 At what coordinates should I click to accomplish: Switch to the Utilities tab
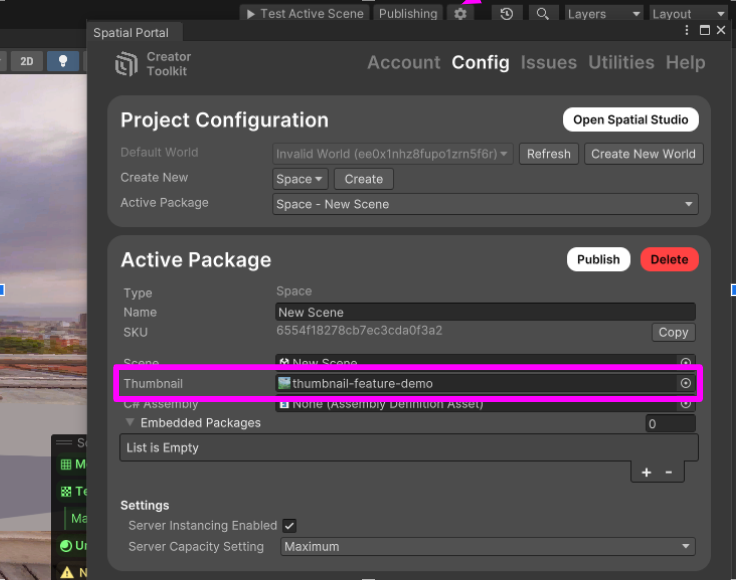pos(621,62)
